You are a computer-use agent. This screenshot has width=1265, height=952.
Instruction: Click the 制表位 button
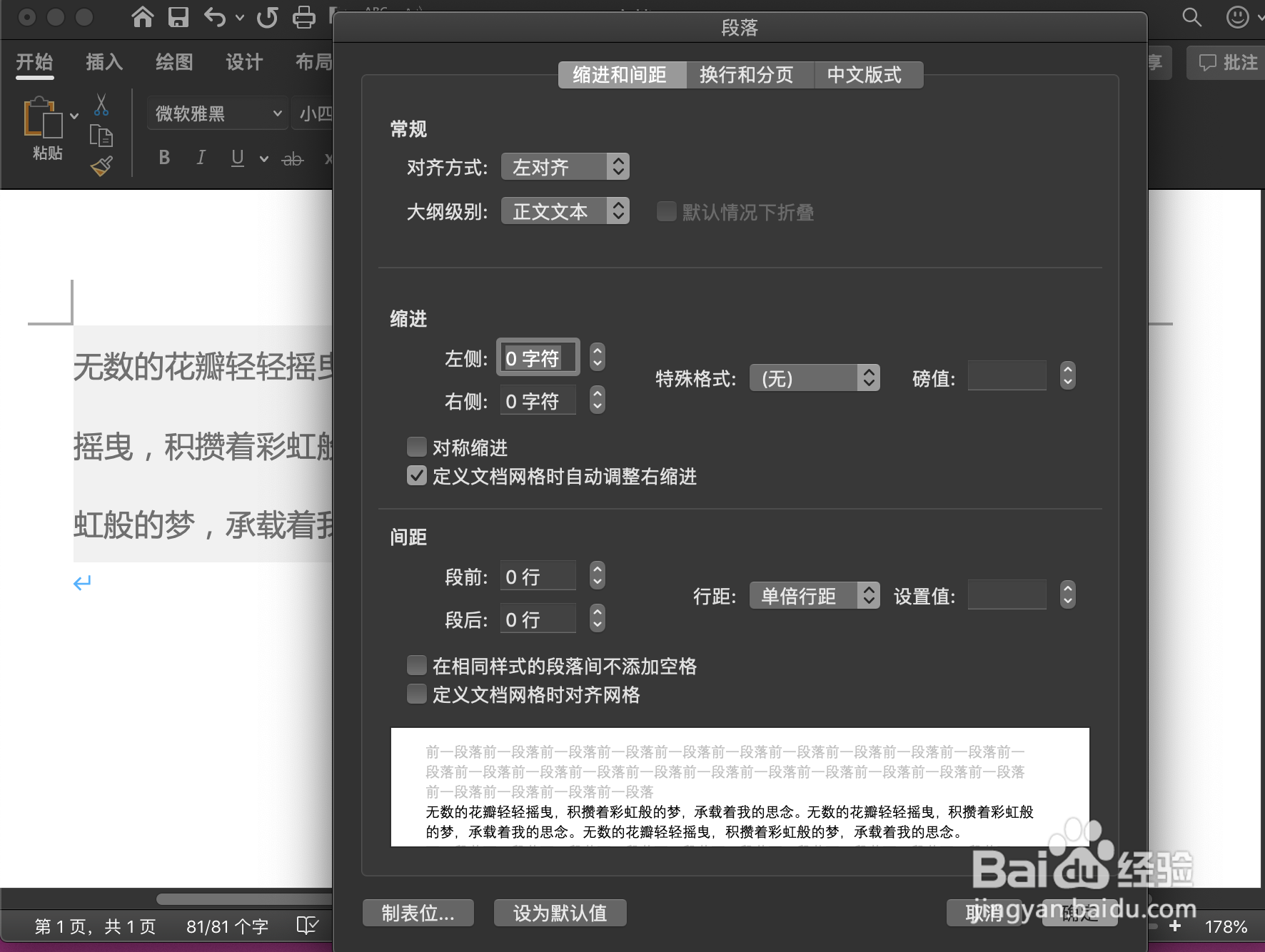click(418, 912)
